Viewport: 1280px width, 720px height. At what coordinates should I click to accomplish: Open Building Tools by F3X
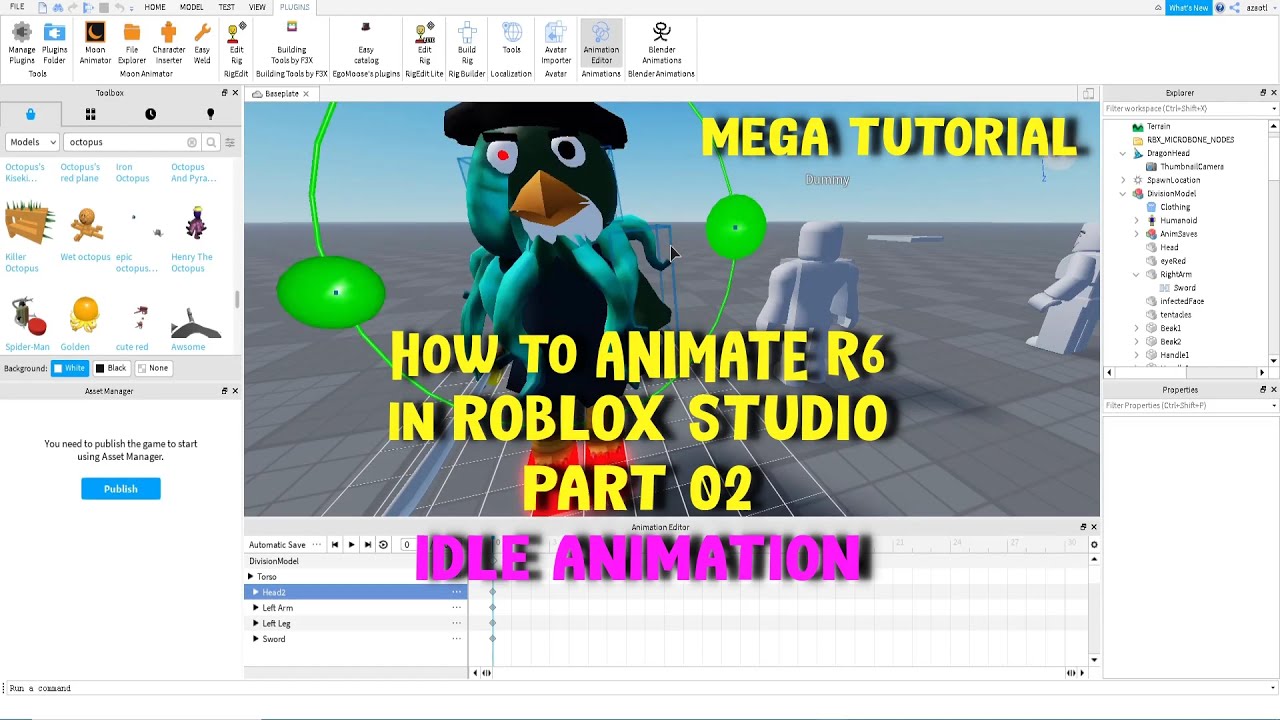pyautogui.click(x=292, y=43)
